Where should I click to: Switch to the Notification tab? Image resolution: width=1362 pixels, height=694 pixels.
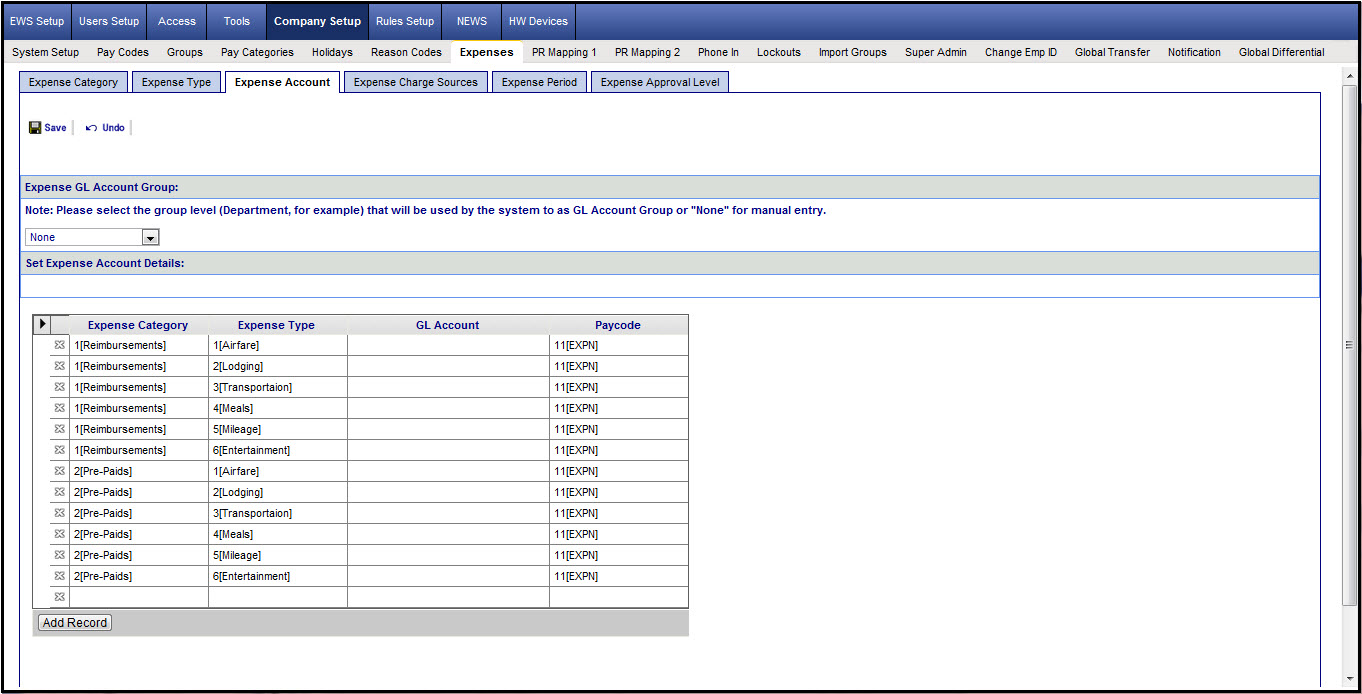click(1194, 52)
